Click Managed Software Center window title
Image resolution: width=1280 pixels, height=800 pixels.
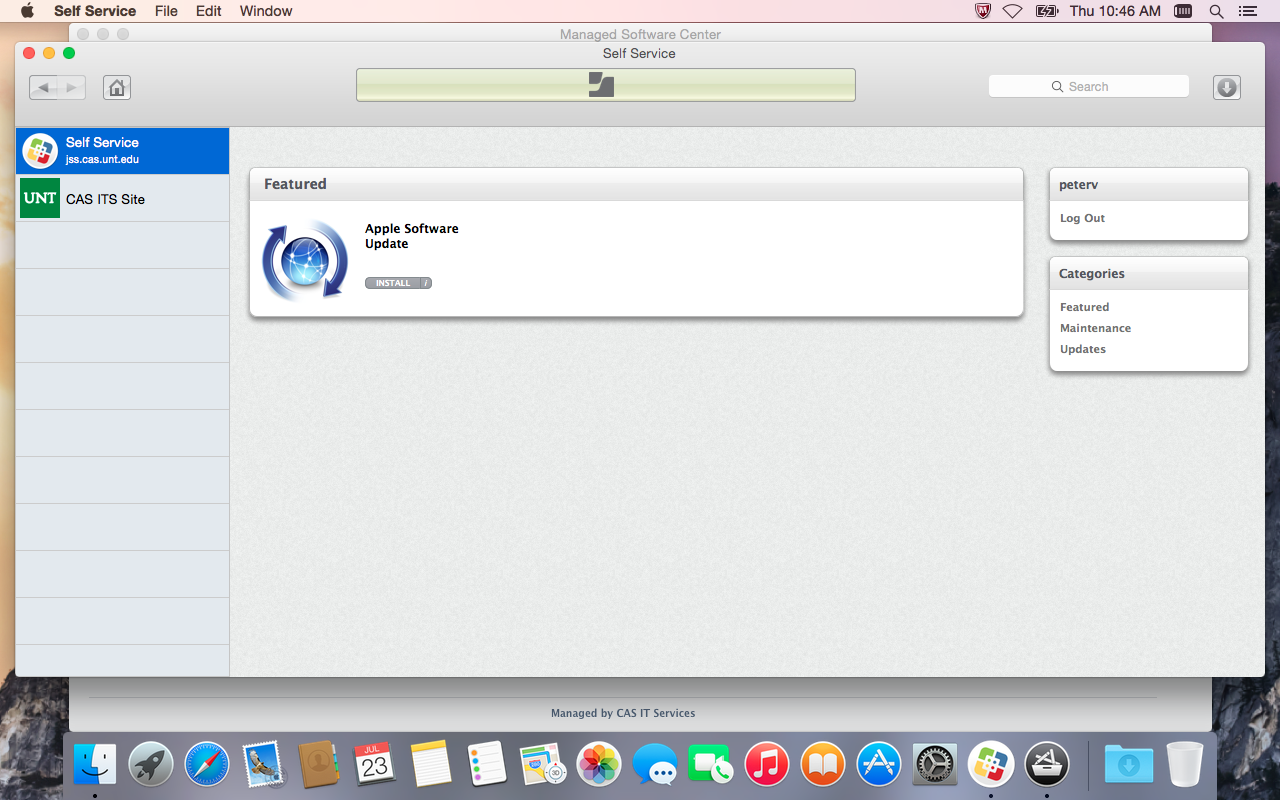(x=640, y=34)
